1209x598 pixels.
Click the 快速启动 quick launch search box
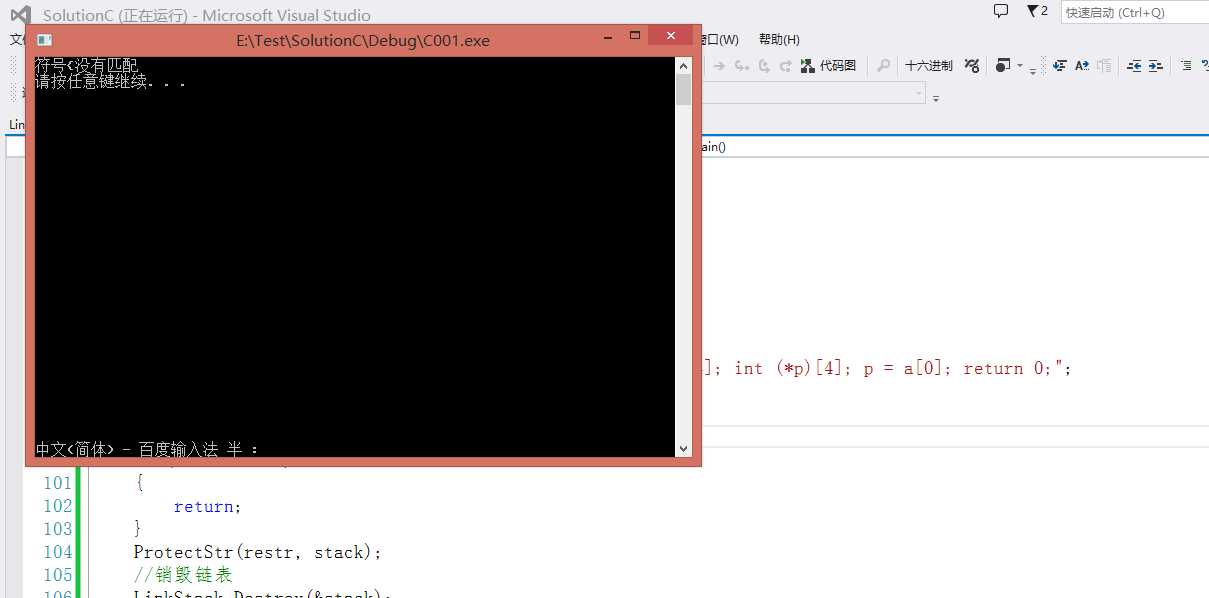click(1134, 12)
